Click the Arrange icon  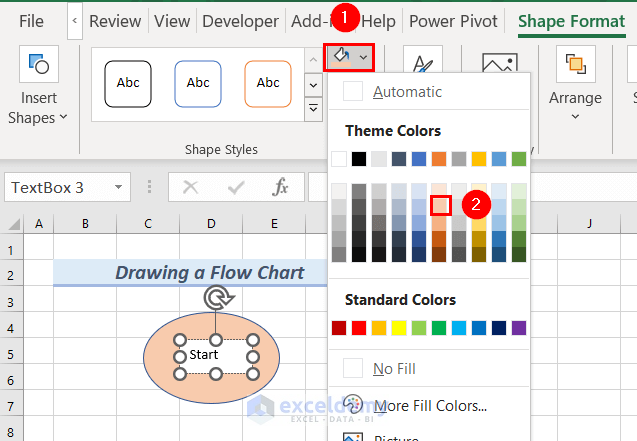tap(575, 65)
